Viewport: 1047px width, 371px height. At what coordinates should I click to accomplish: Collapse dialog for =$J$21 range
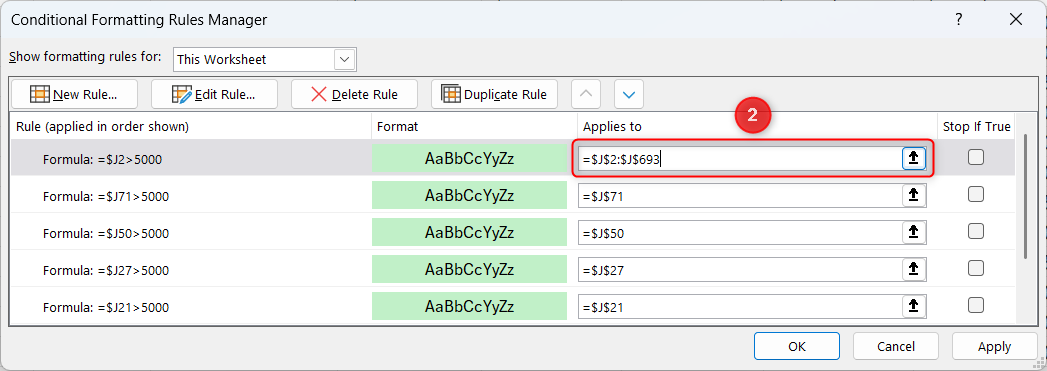pos(914,307)
